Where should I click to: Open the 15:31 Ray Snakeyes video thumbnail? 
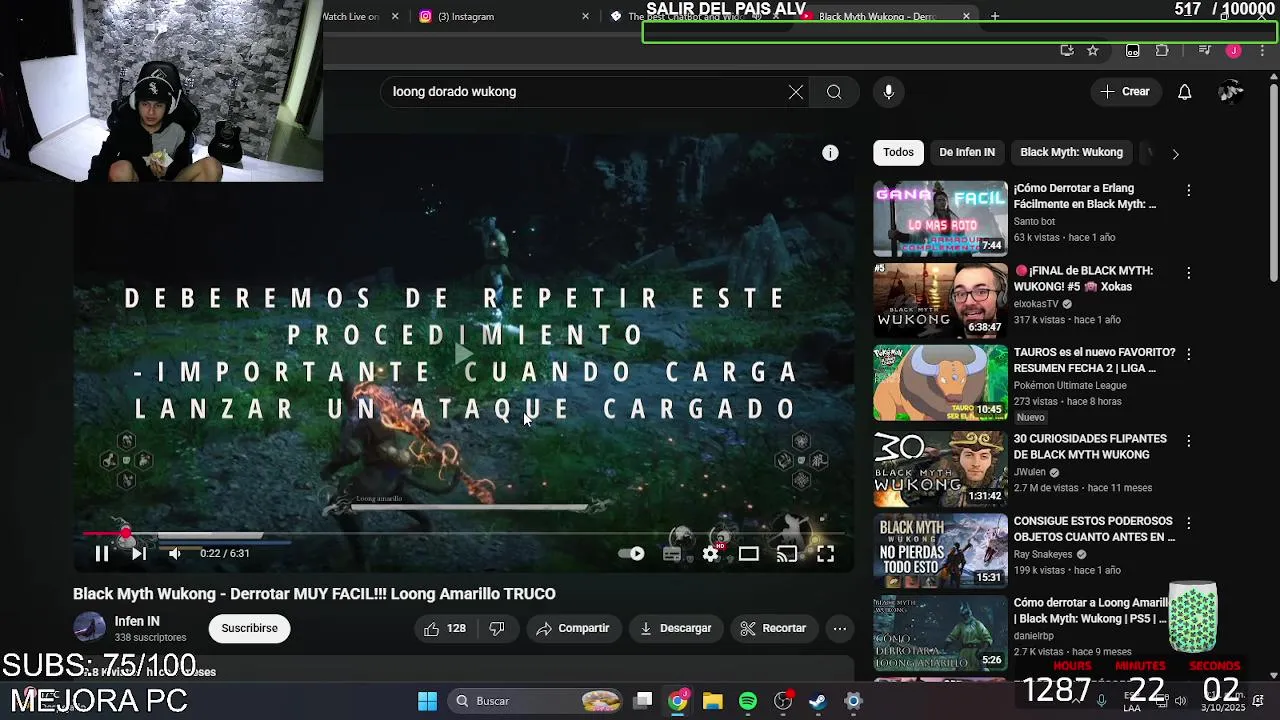[940, 551]
